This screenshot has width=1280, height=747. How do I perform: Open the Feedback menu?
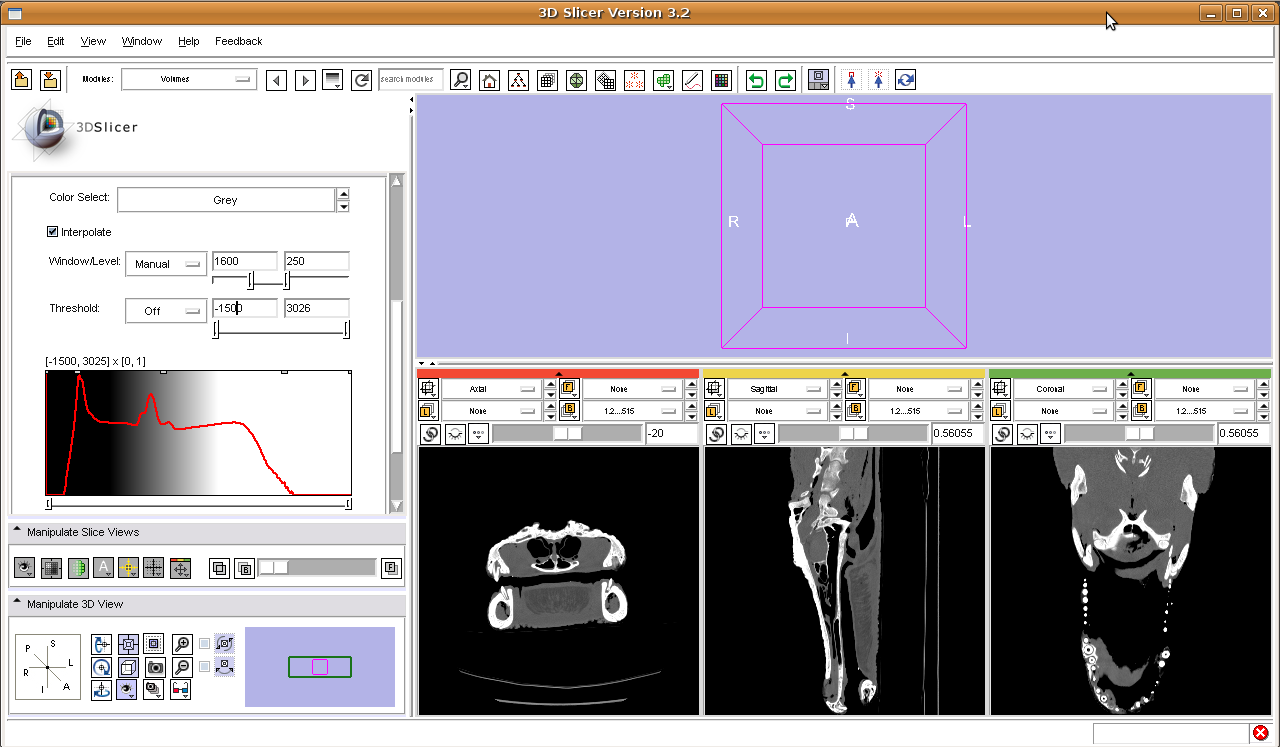coord(239,41)
